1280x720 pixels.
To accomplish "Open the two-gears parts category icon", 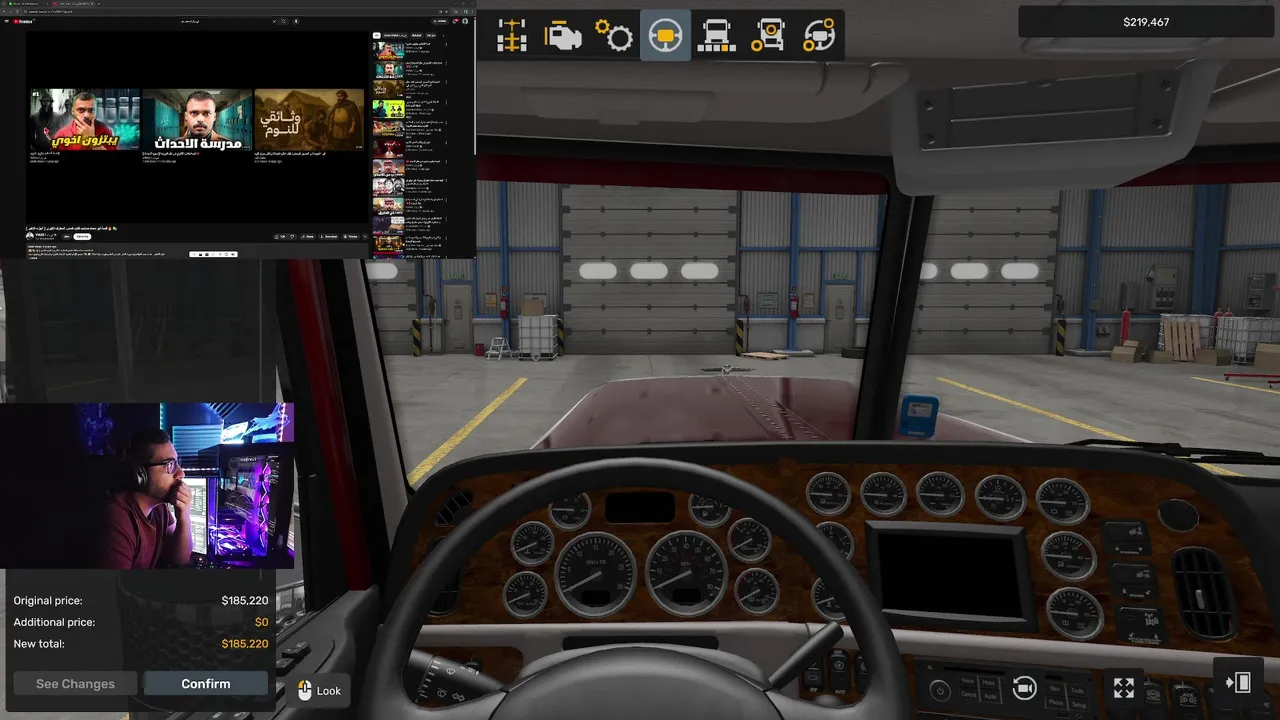I will (614, 36).
